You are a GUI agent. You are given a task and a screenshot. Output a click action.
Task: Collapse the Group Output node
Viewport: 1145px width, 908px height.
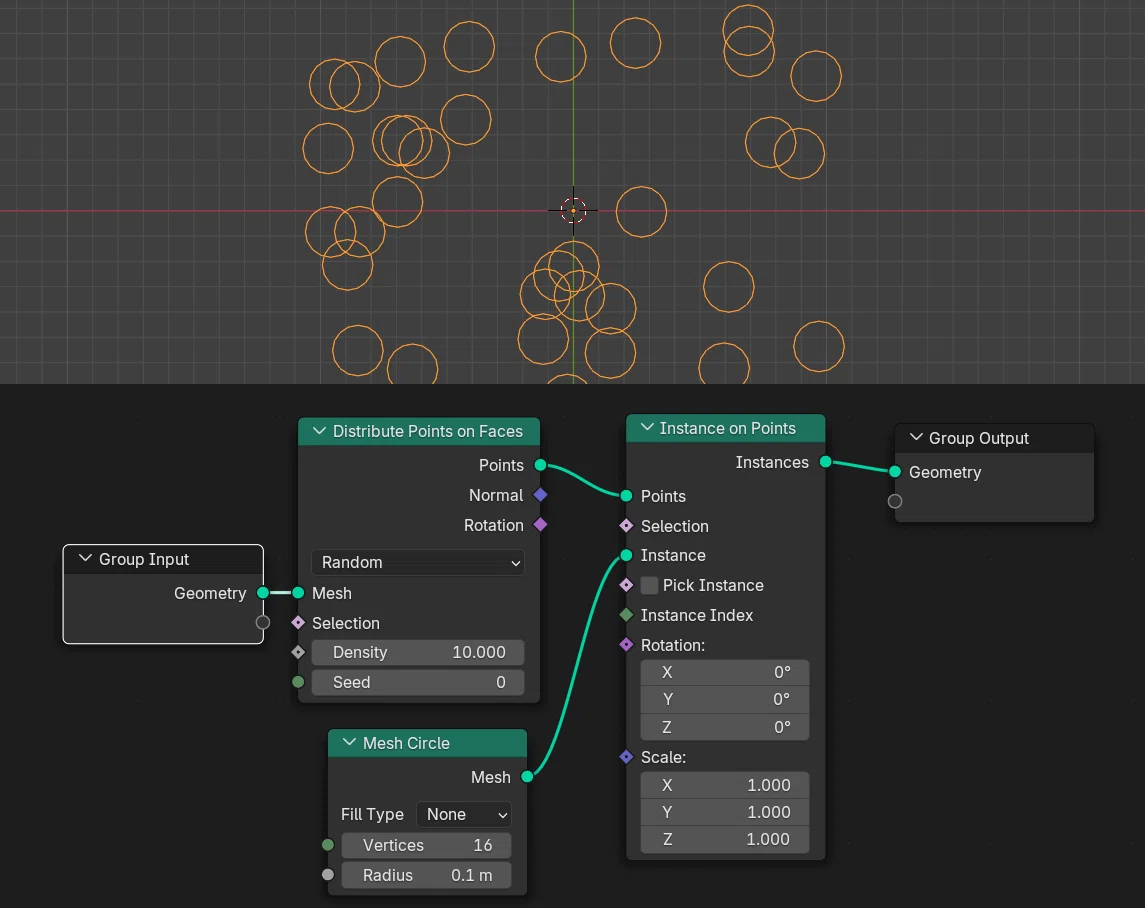click(916, 438)
